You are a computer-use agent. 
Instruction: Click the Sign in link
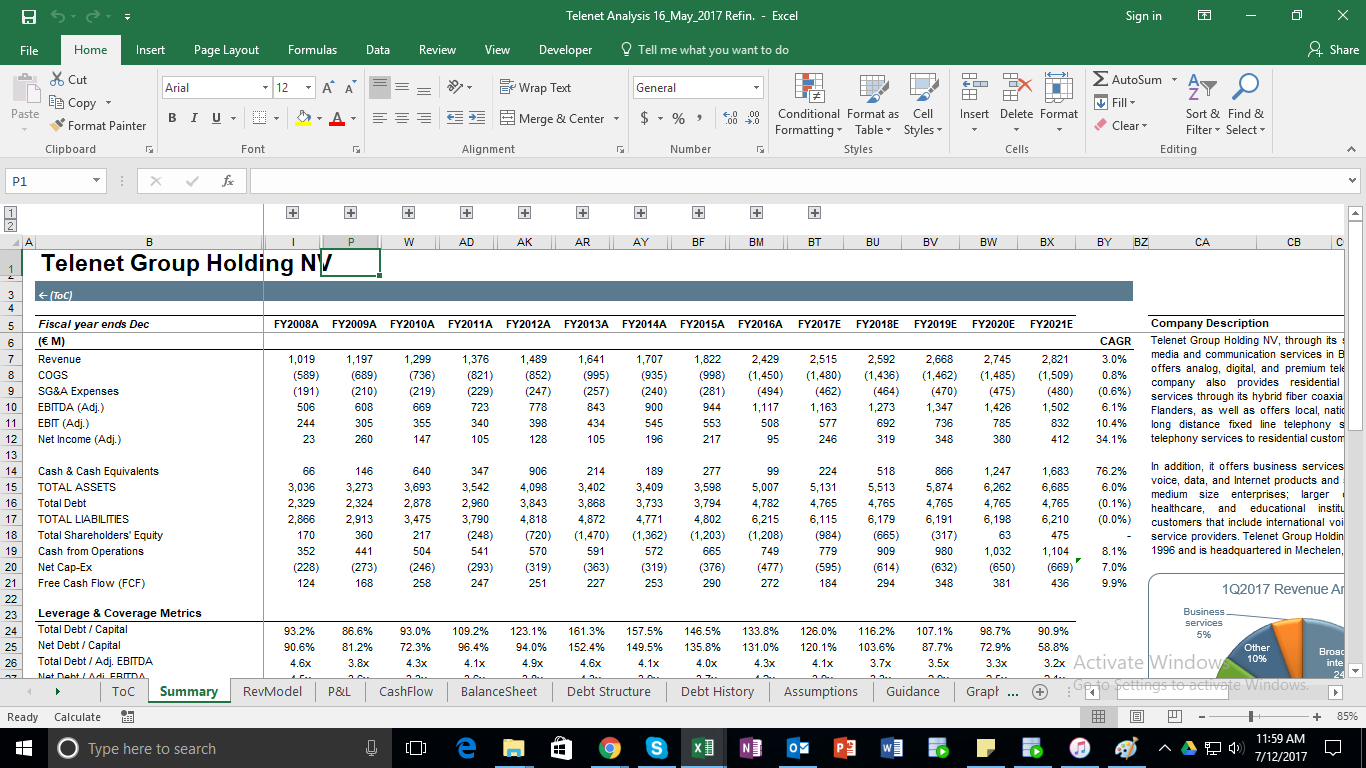click(1143, 16)
